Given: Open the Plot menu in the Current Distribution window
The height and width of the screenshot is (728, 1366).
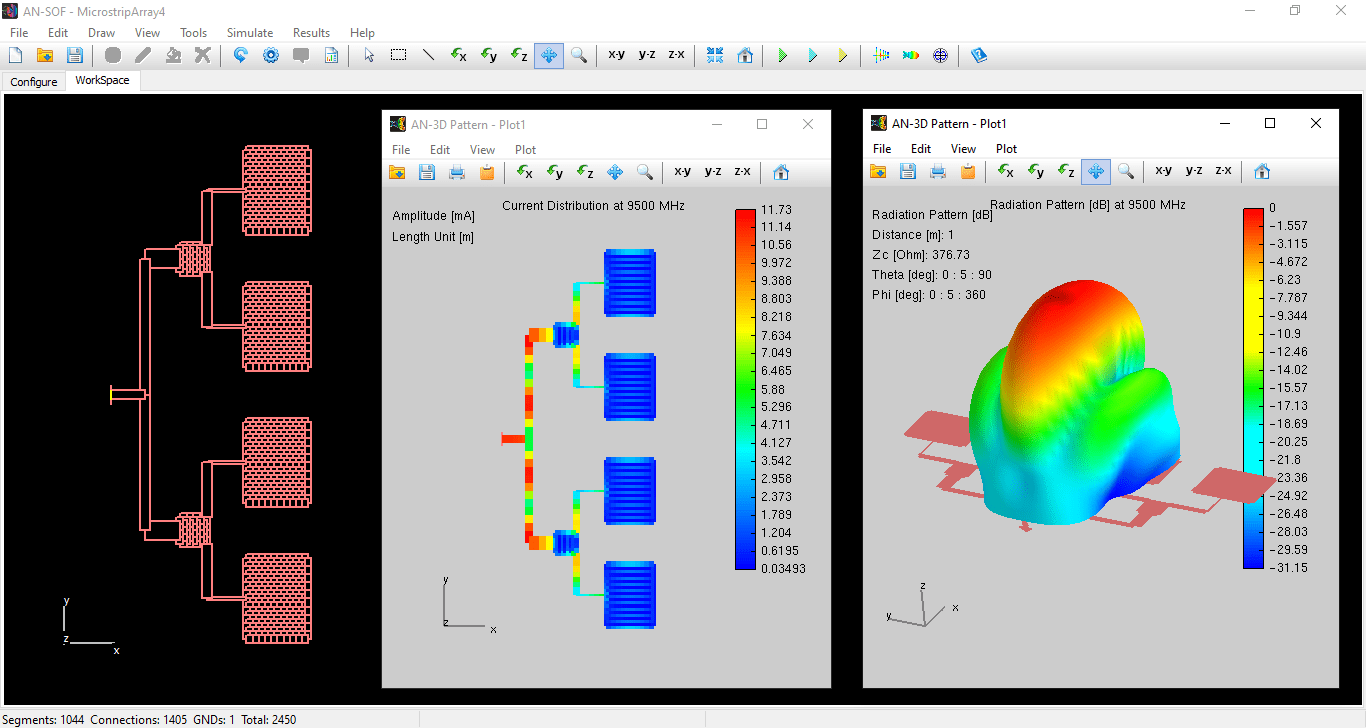Looking at the screenshot, I should pyautogui.click(x=525, y=149).
